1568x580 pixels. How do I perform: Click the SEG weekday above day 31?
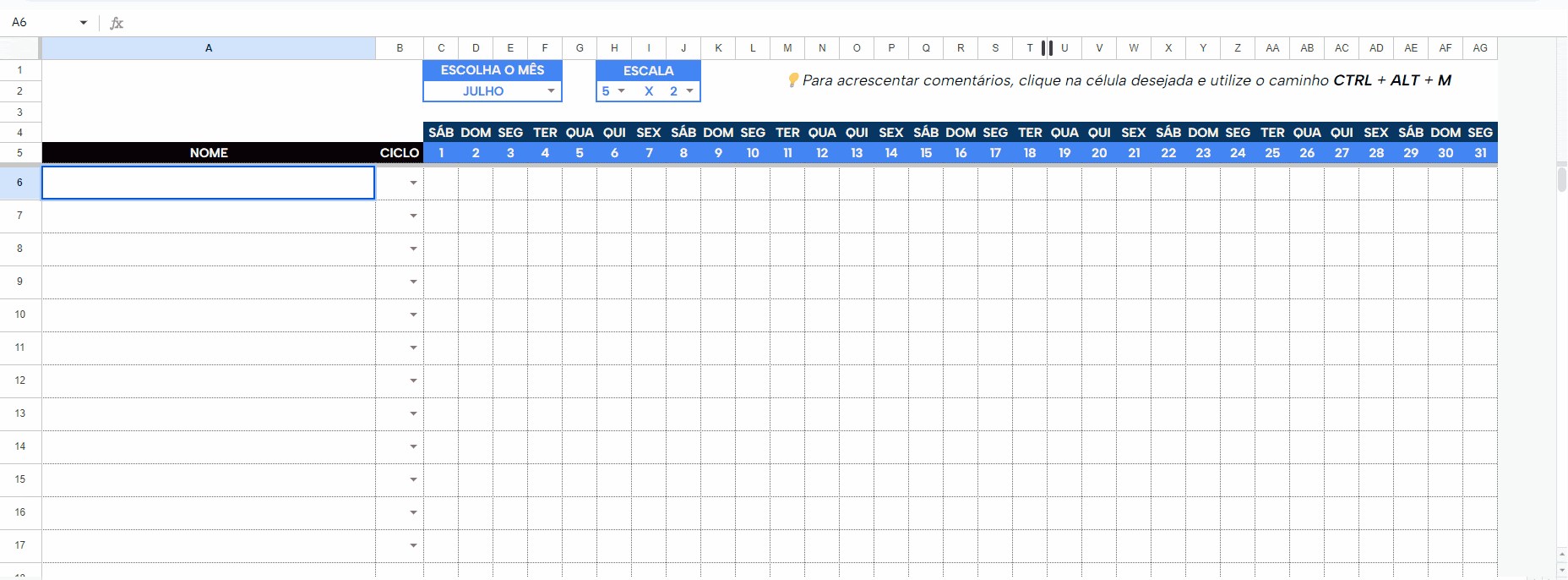pyautogui.click(x=1480, y=133)
